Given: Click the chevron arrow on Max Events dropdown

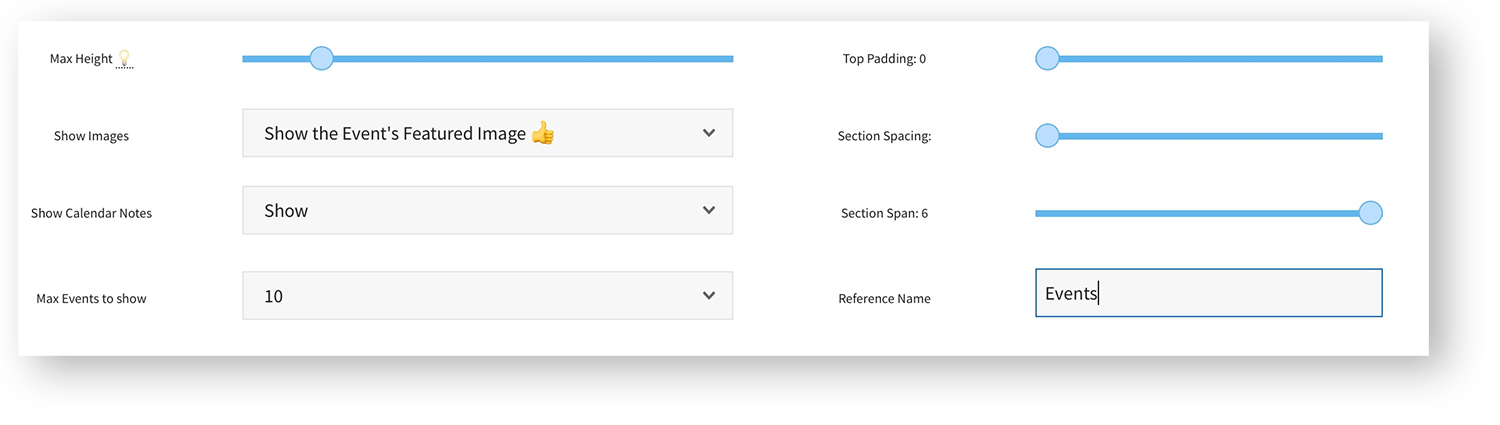Looking at the screenshot, I should point(709,296).
